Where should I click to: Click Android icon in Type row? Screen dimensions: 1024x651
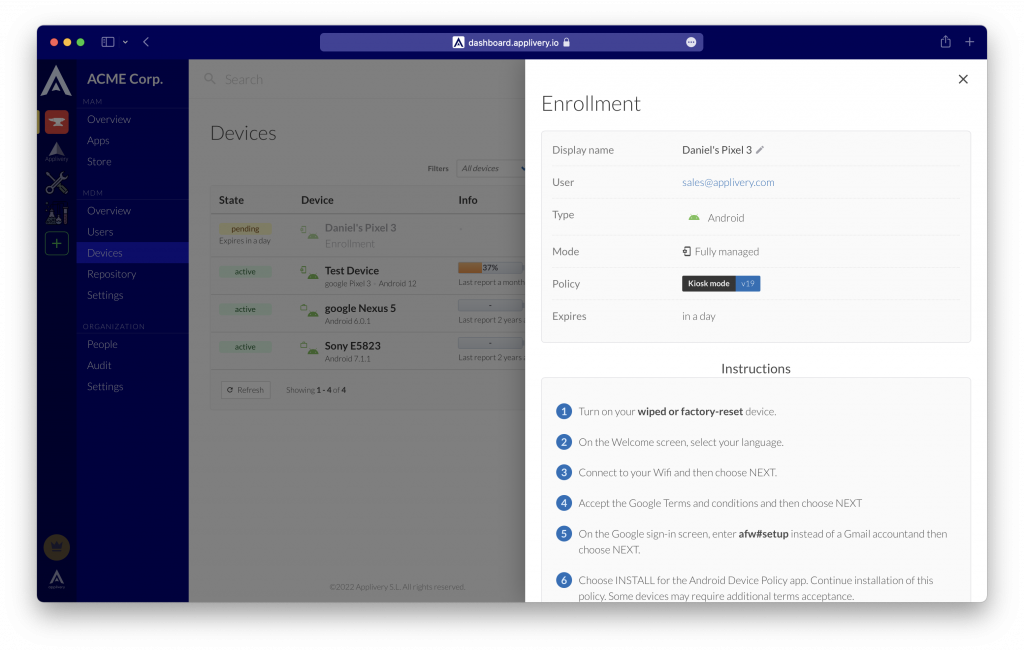(694, 217)
